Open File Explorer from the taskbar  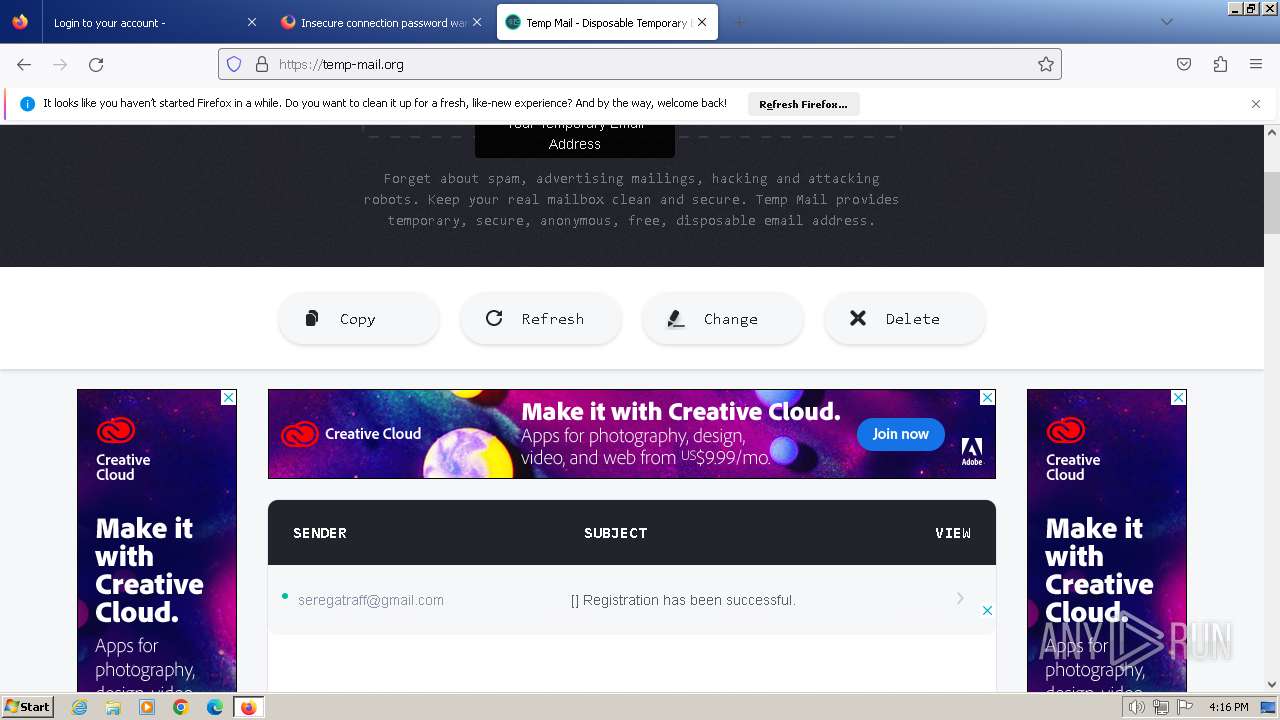[x=113, y=707]
